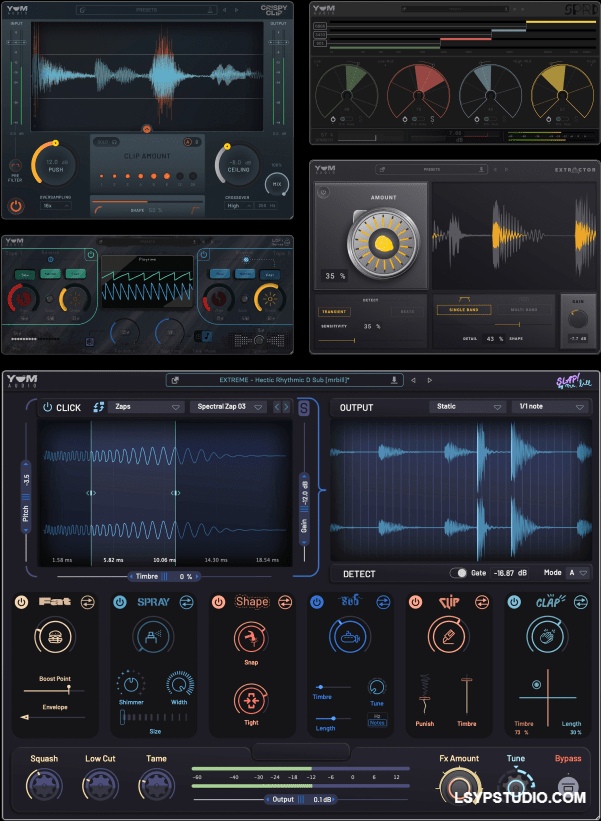601x821 pixels.
Task: Open Crispy Clip crossover High dropdown
Action: click(238, 206)
